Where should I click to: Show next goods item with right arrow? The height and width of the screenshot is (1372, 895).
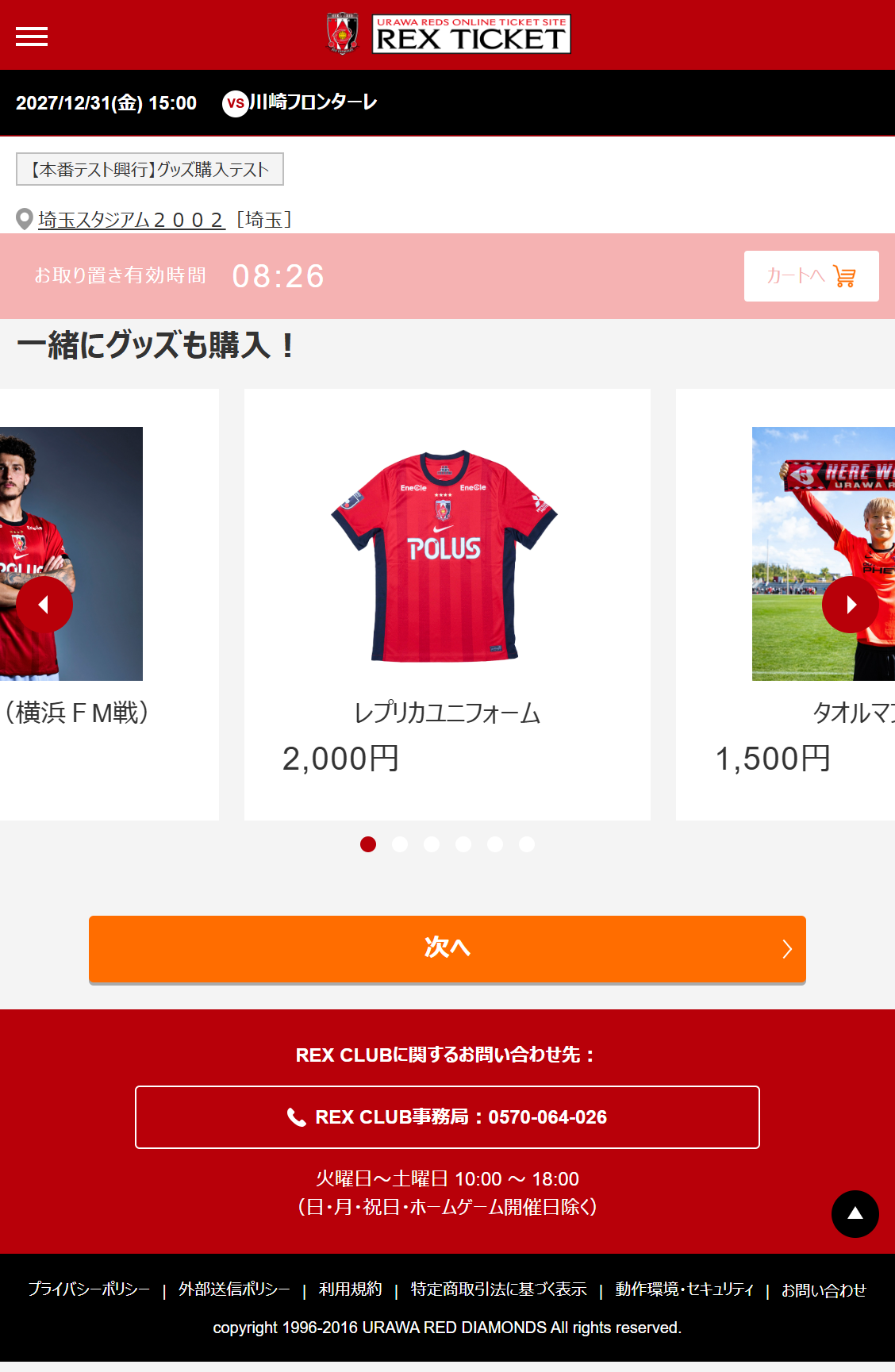(x=851, y=605)
